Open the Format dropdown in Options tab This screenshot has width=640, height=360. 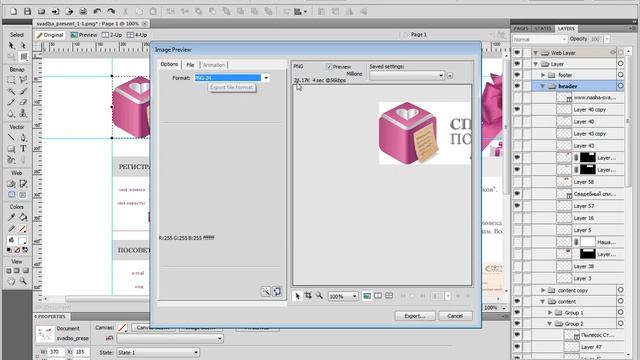[266, 78]
